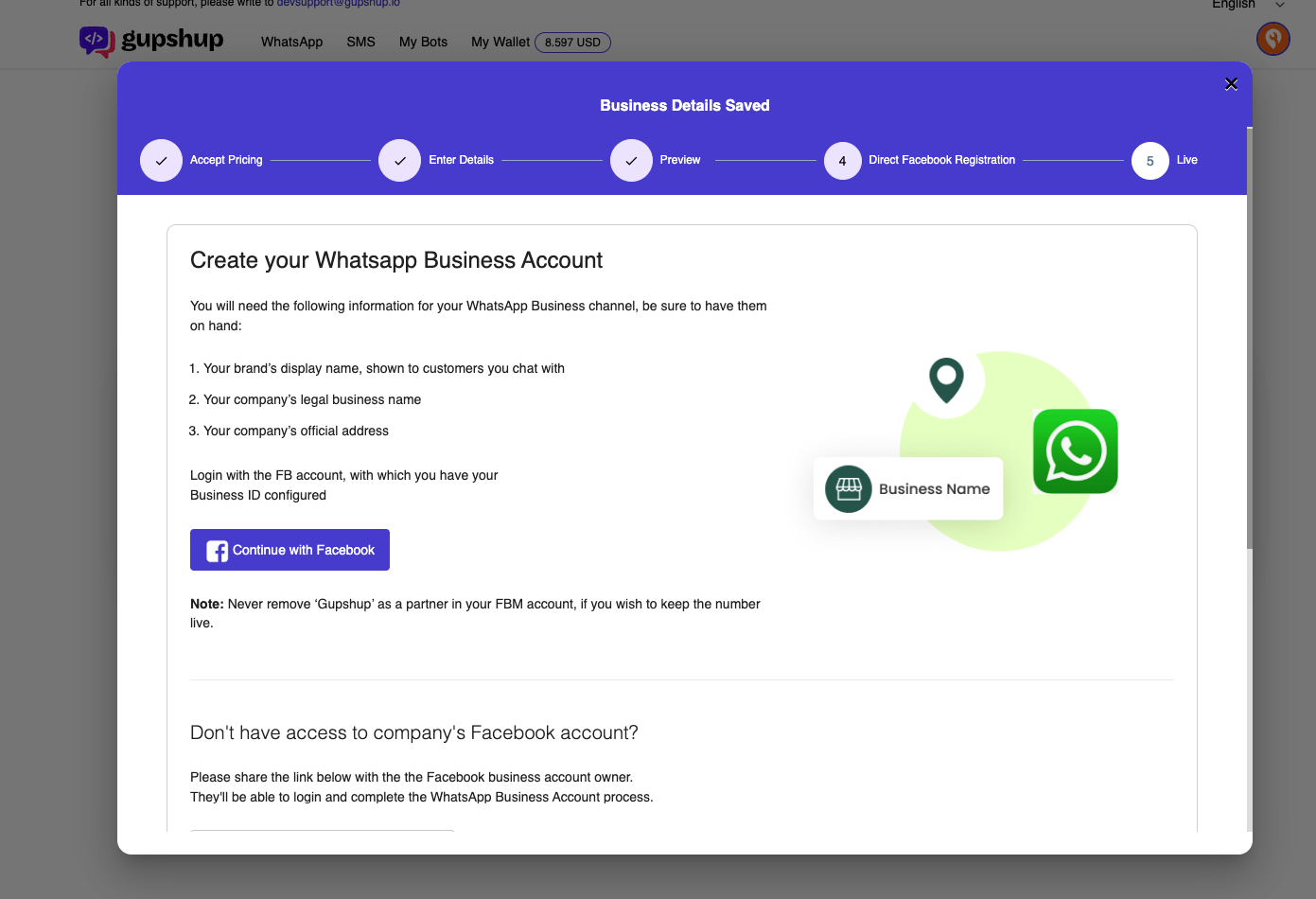
Task: Select step 4 circle icon
Action: 842,161
